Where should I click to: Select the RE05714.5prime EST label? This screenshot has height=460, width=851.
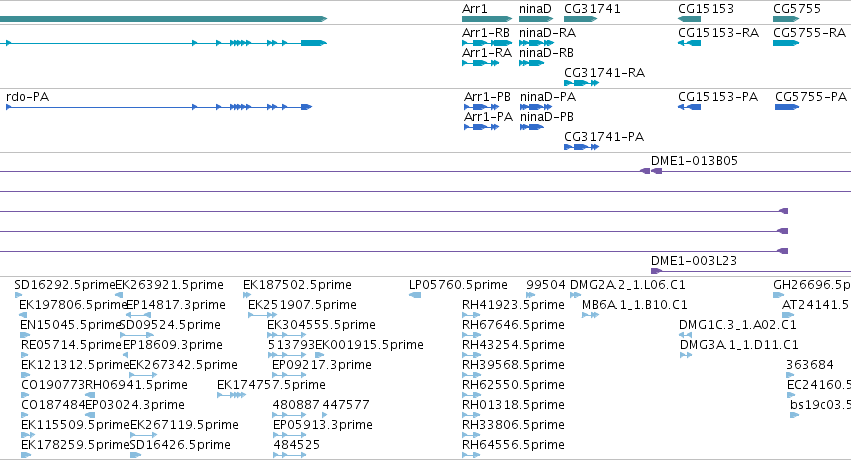click(x=71, y=345)
